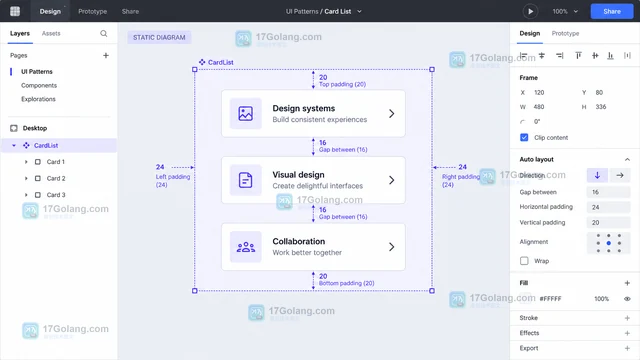Open the Explorations page
Viewport: 640px width, 360px height.
(38, 99)
